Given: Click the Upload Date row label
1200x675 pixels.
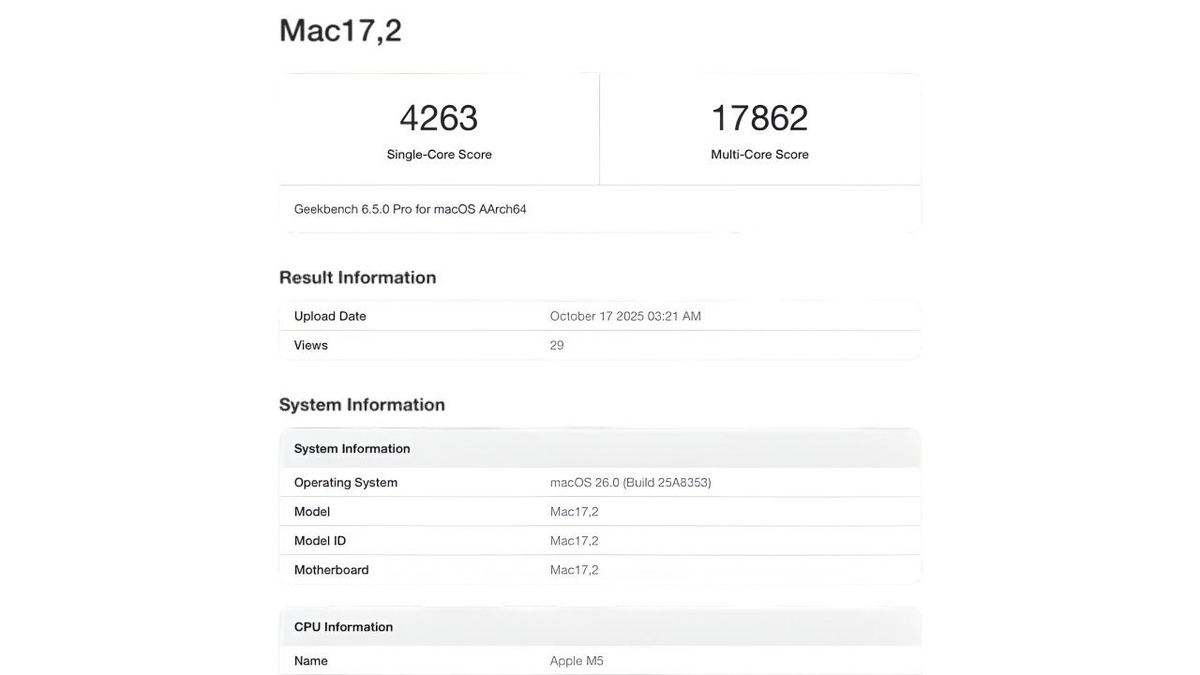Looking at the screenshot, I should pyautogui.click(x=330, y=316).
